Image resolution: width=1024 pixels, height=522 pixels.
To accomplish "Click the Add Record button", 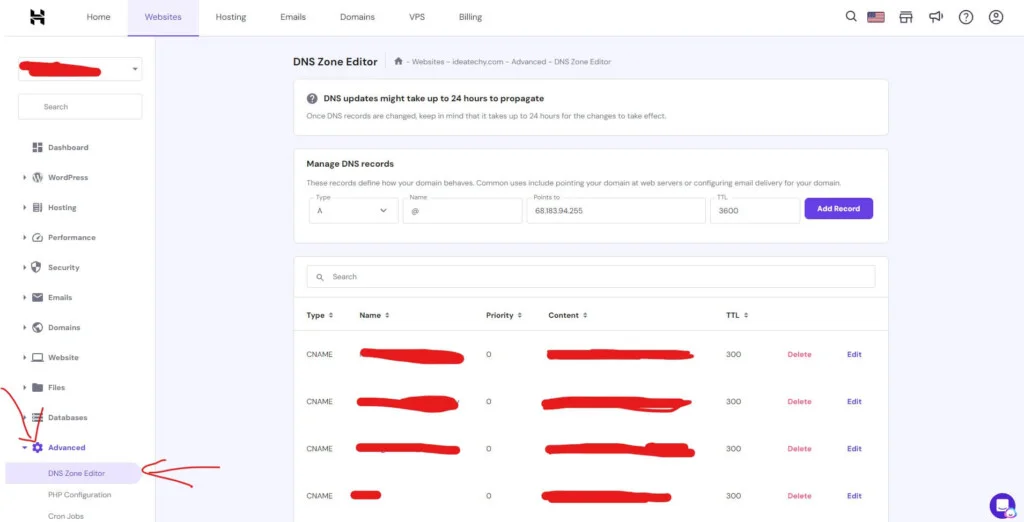I will [839, 209].
